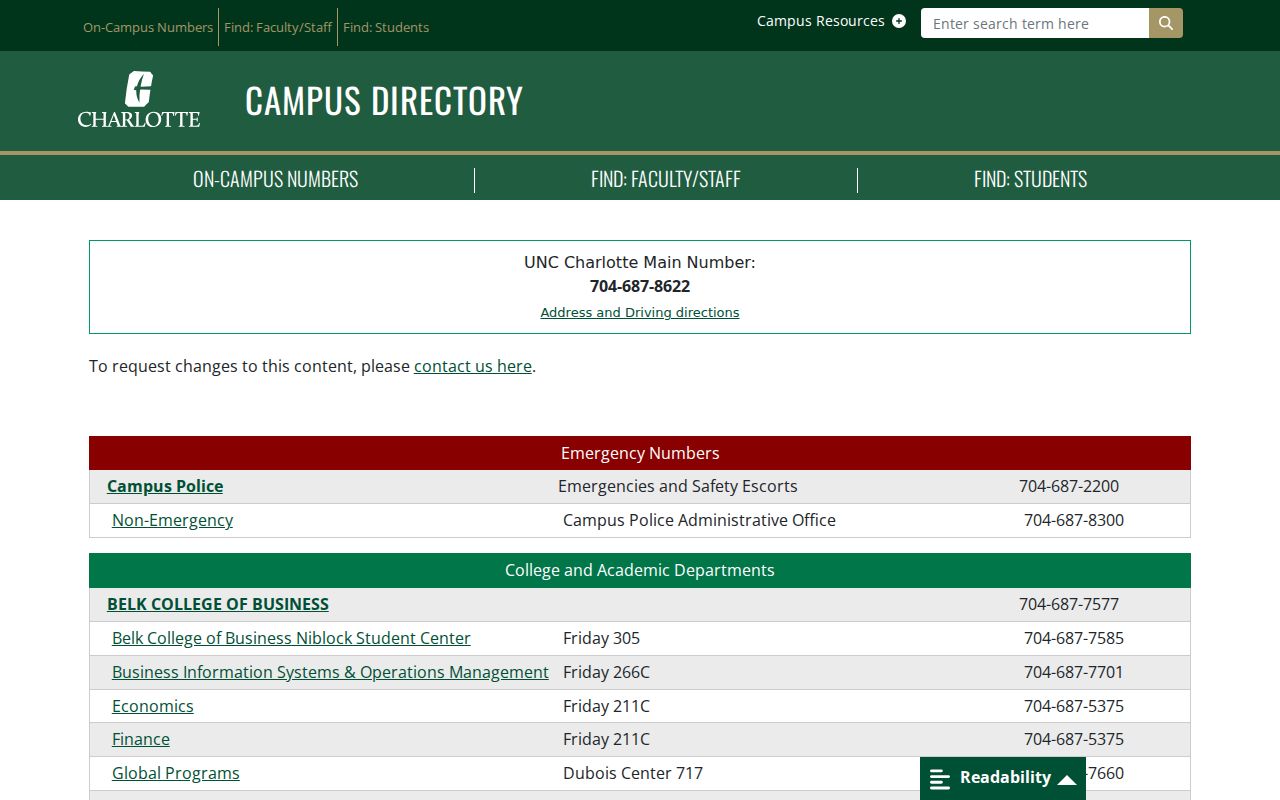1280x800 pixels.
Task: Open the Economics department link
Action: pos(153,706)
